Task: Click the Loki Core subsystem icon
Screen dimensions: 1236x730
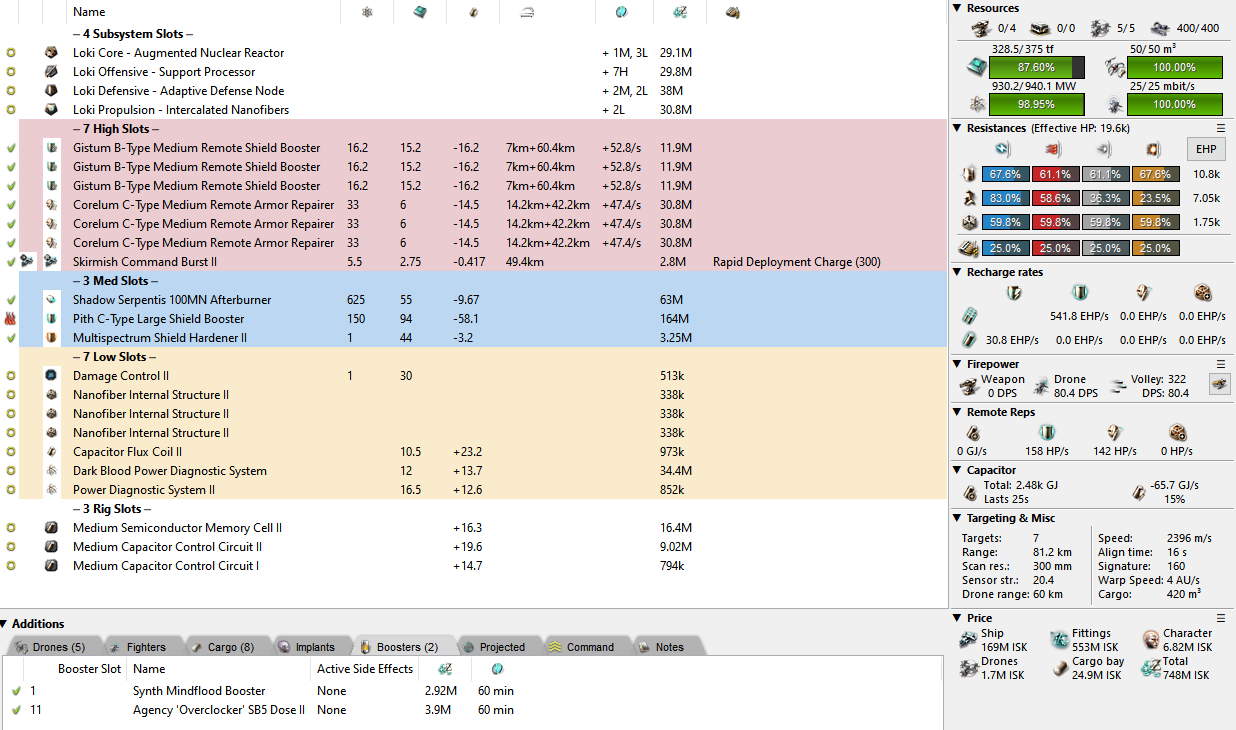Action: point(51,53)
